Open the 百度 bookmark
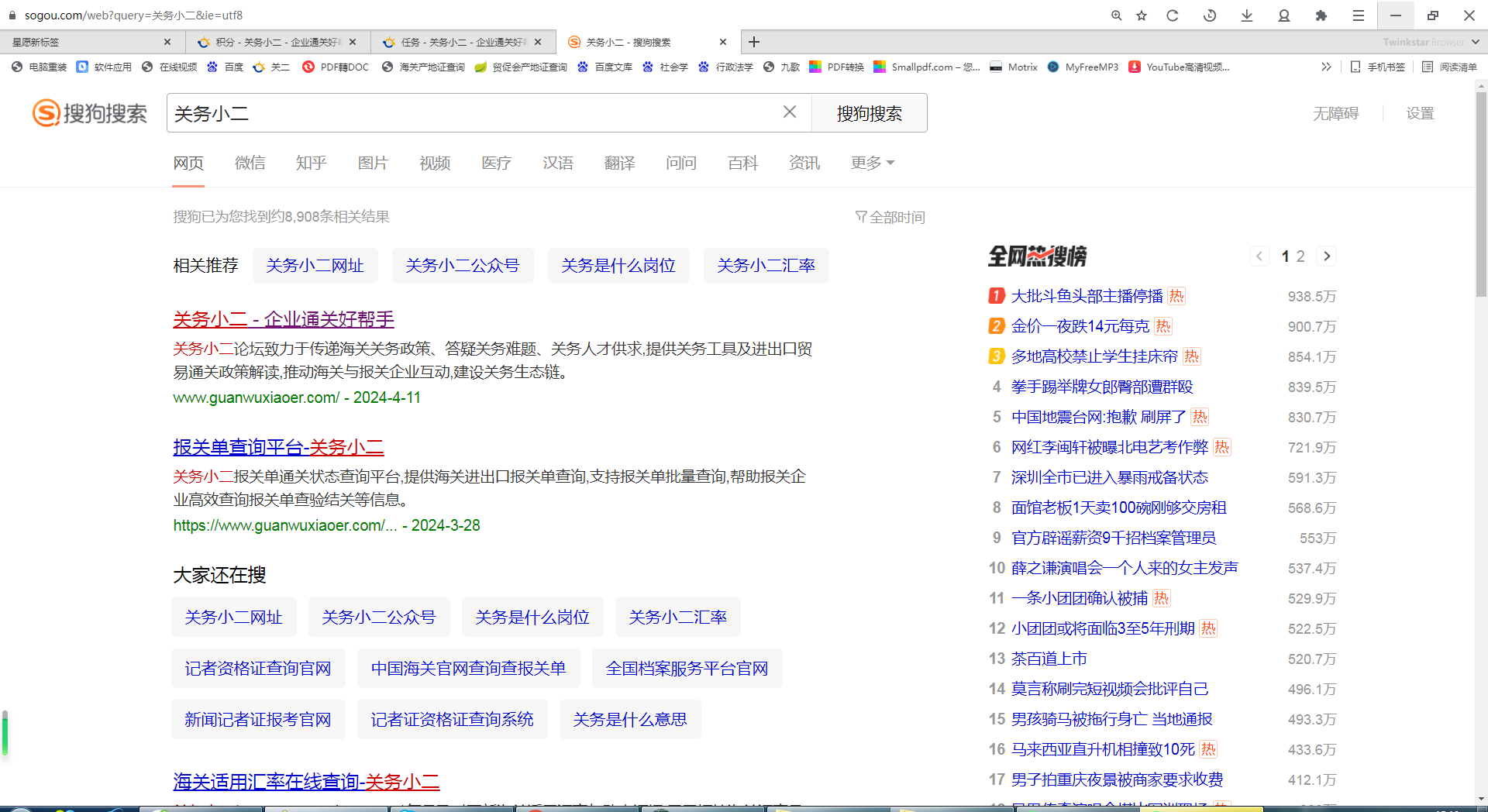Viewport: 1488px width, 812px height. click(x=226, y=67)
